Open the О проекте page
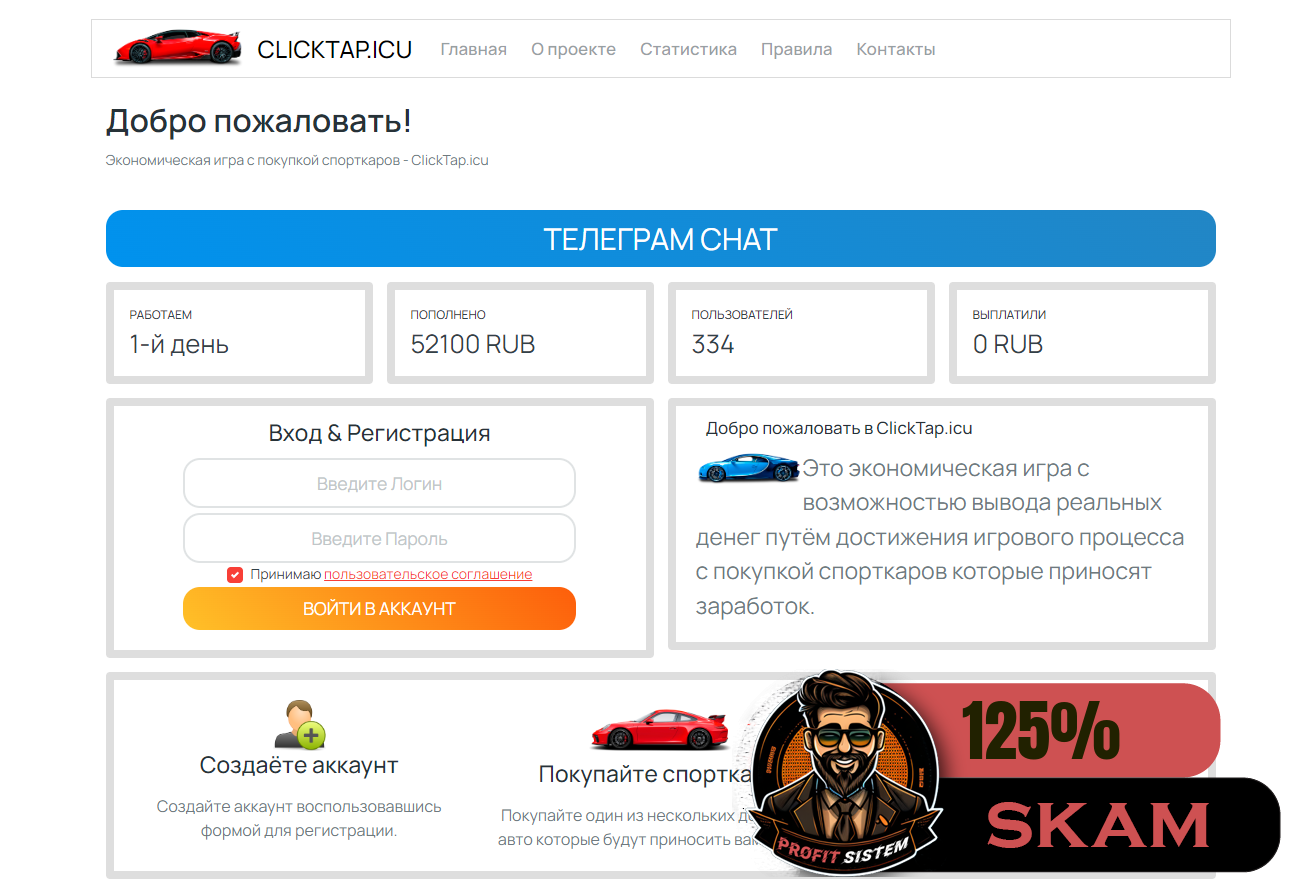The width and height of the screenshot is (1302, 887). pos(573,49)
